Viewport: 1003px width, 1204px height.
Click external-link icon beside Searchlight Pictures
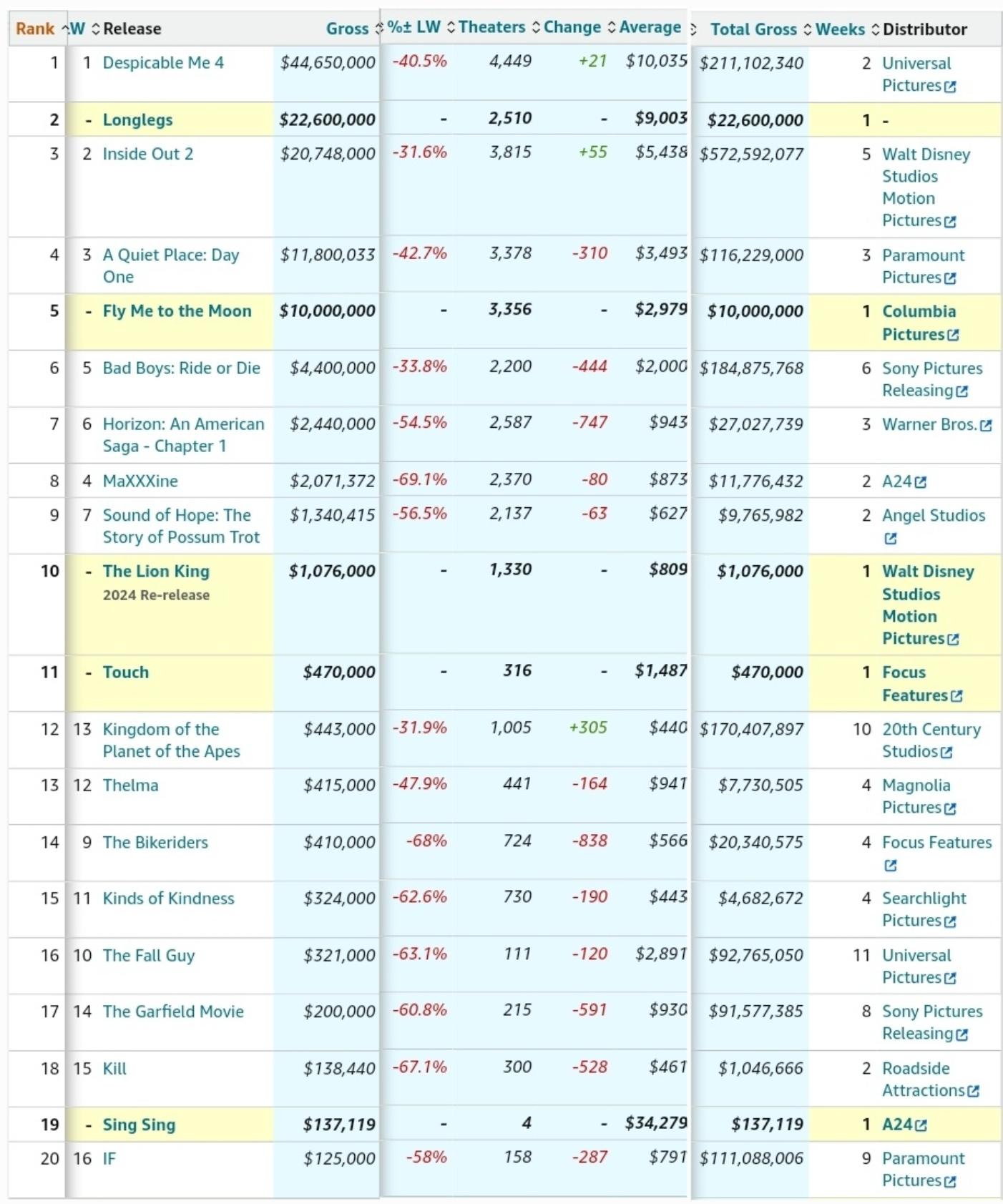[949, 921]
